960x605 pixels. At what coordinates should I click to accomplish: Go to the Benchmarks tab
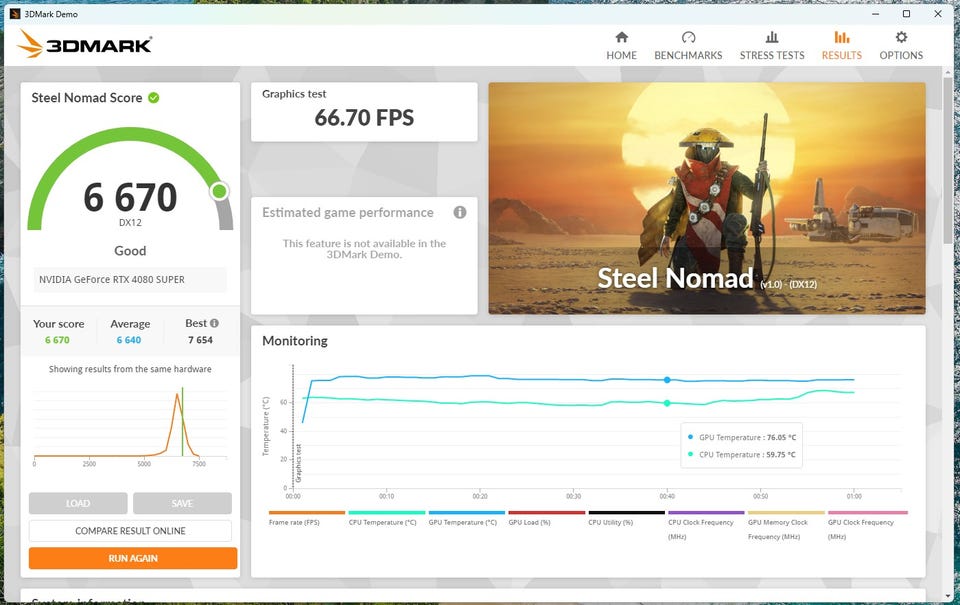(688, 46)
